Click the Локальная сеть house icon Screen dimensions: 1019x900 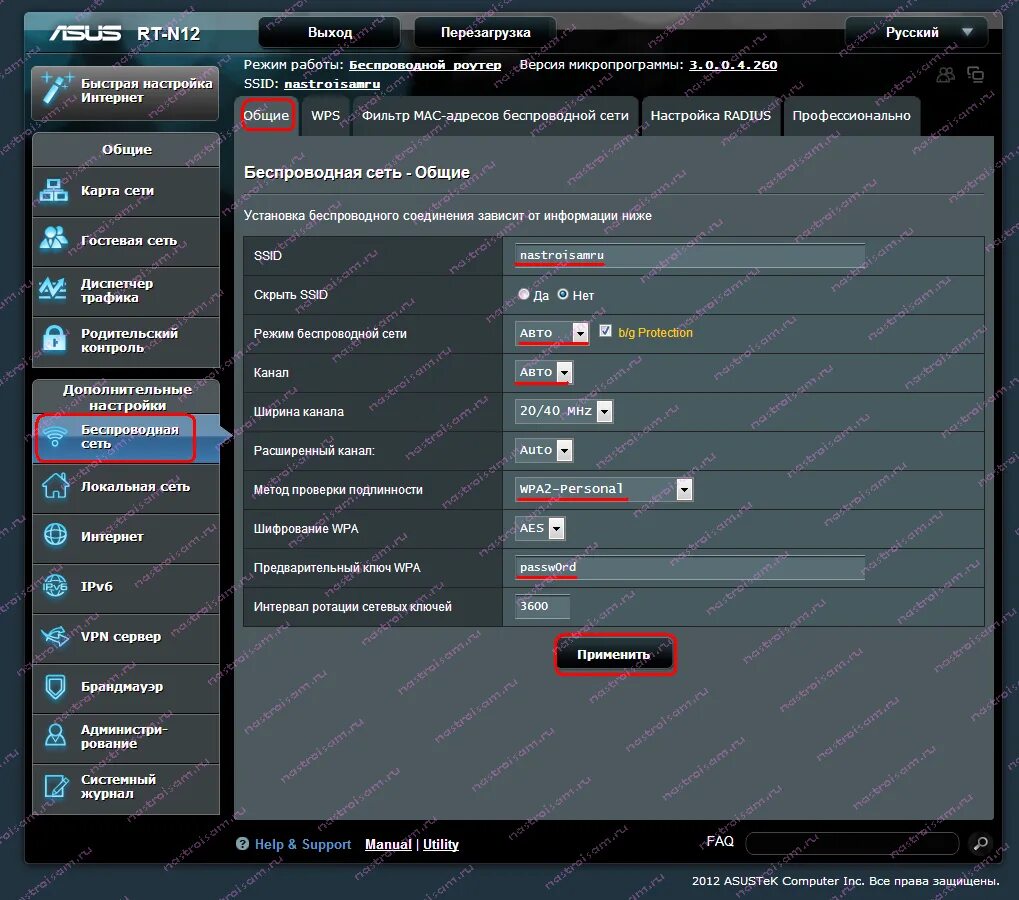(x=55, y=485)
